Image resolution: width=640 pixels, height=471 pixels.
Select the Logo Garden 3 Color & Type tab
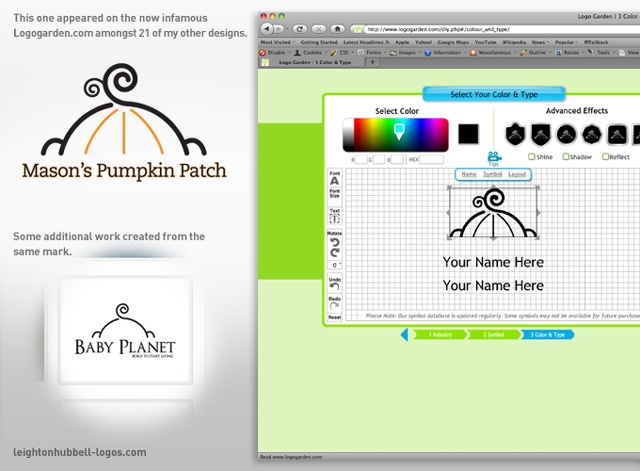(x=310, y=62)
